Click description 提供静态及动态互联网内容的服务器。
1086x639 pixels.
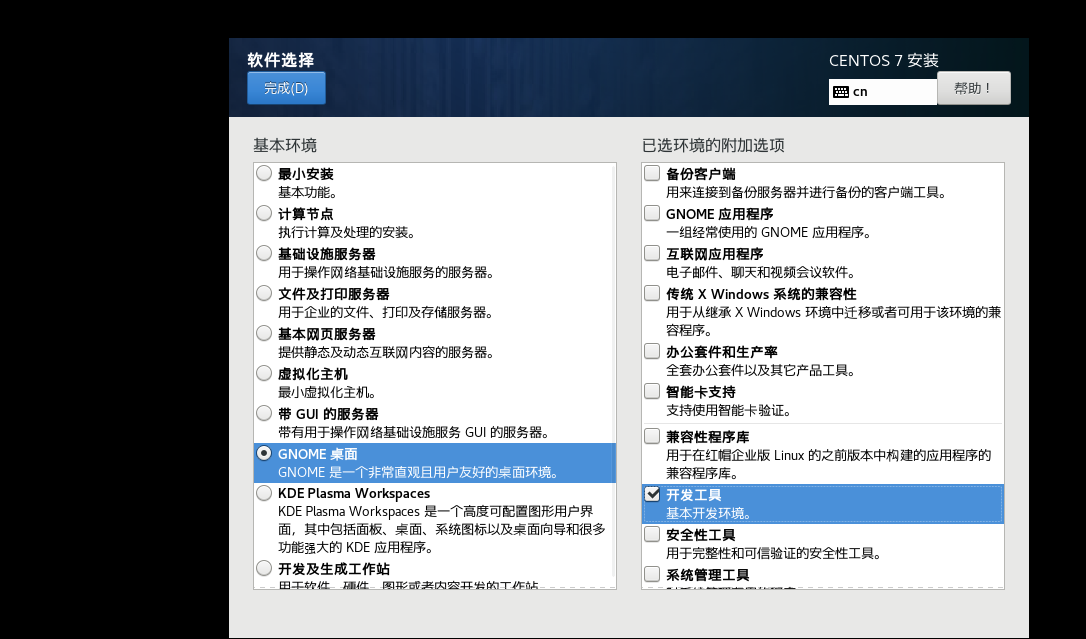(x=386, y=352)
